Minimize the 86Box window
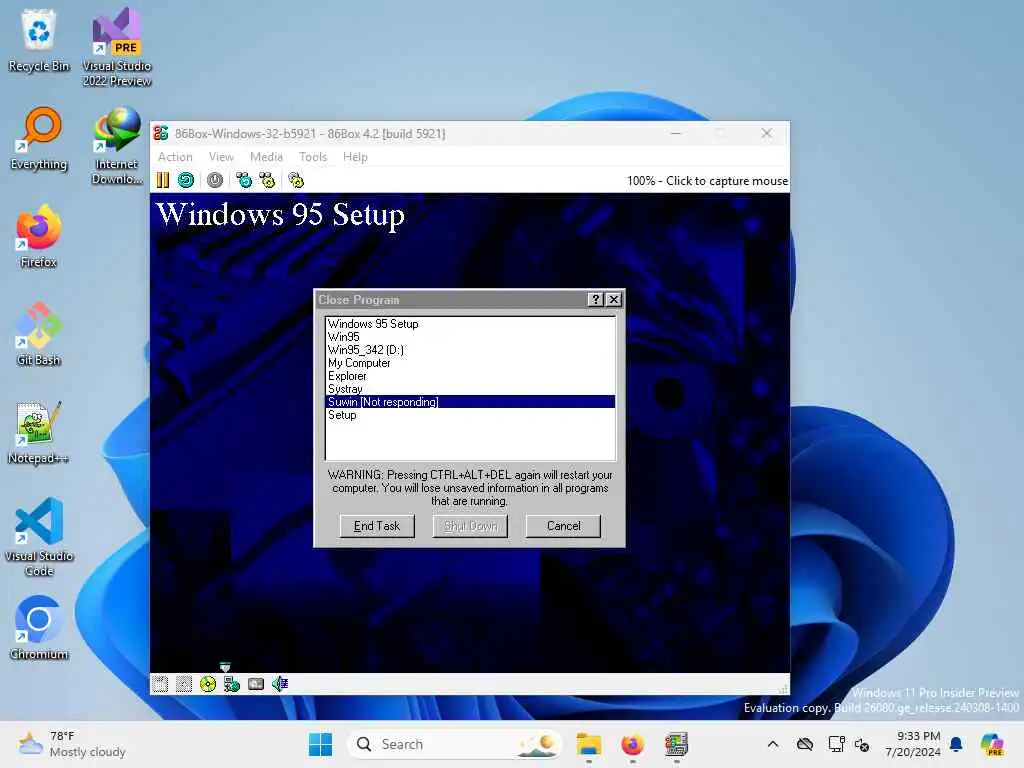1024x768 pixels. (x=676, y=133)
